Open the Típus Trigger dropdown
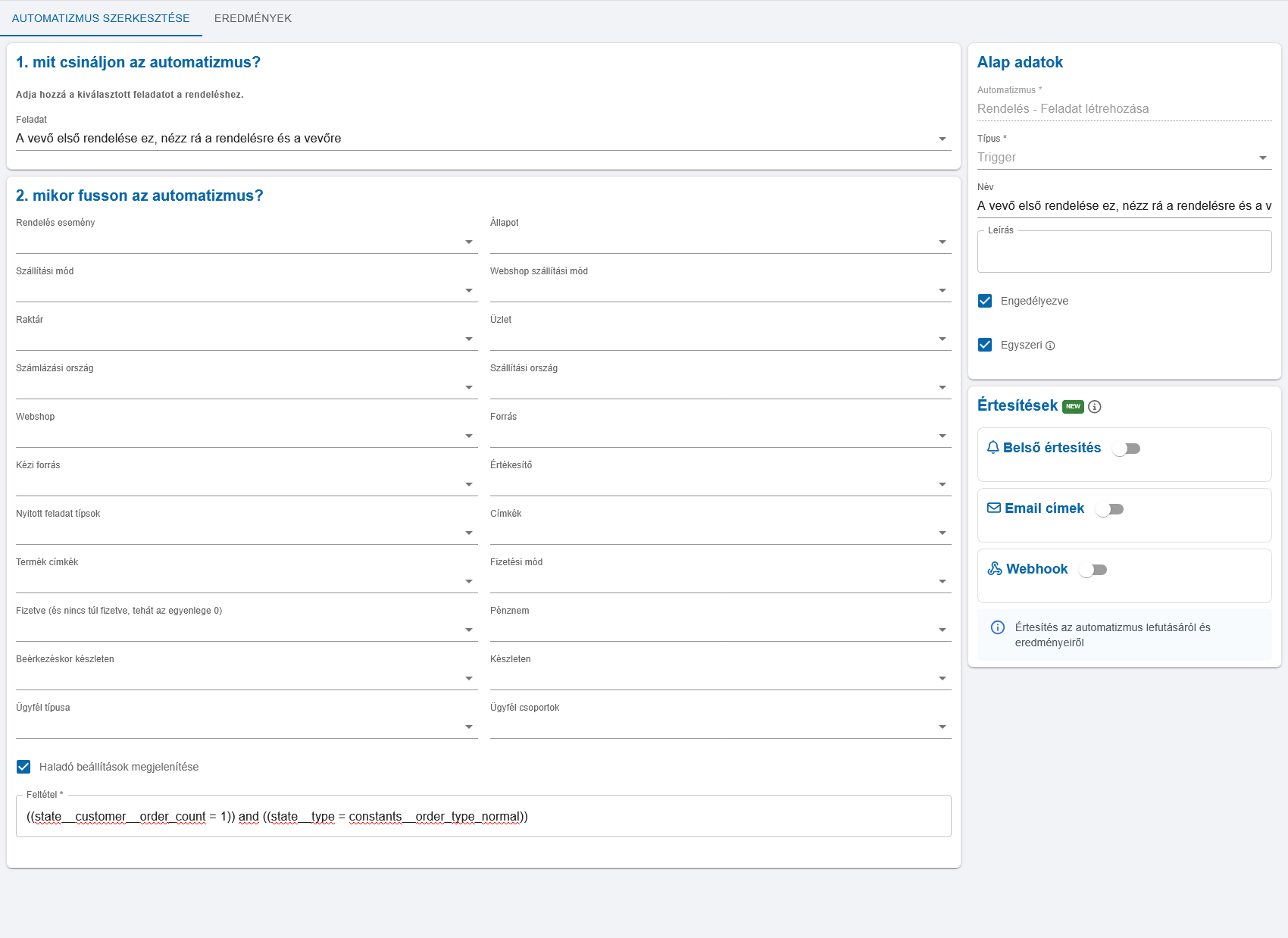The width and height of the screenshot is (1288, 938). tap(1124, 158)
